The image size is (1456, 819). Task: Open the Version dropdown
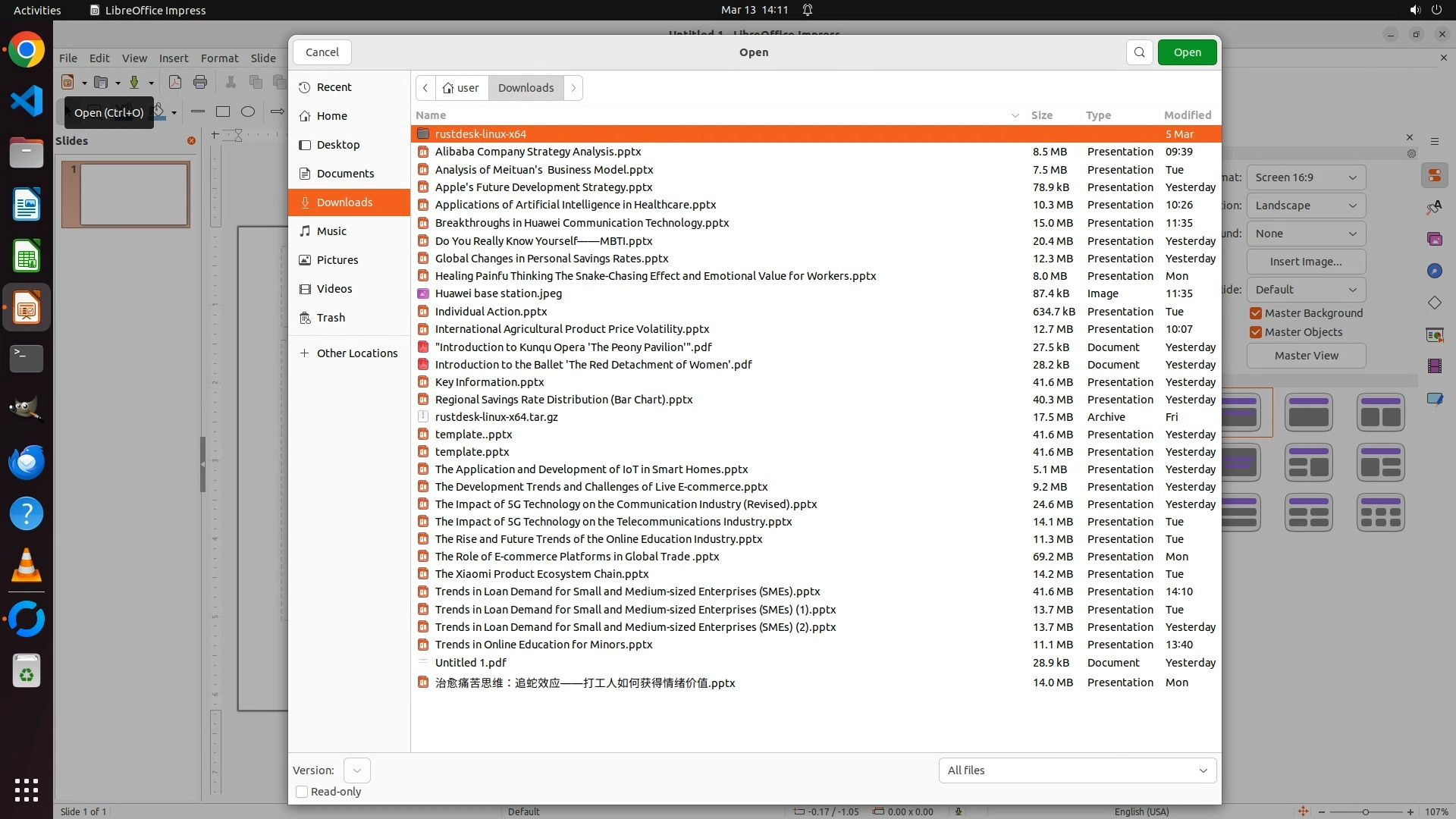(356, 770)
